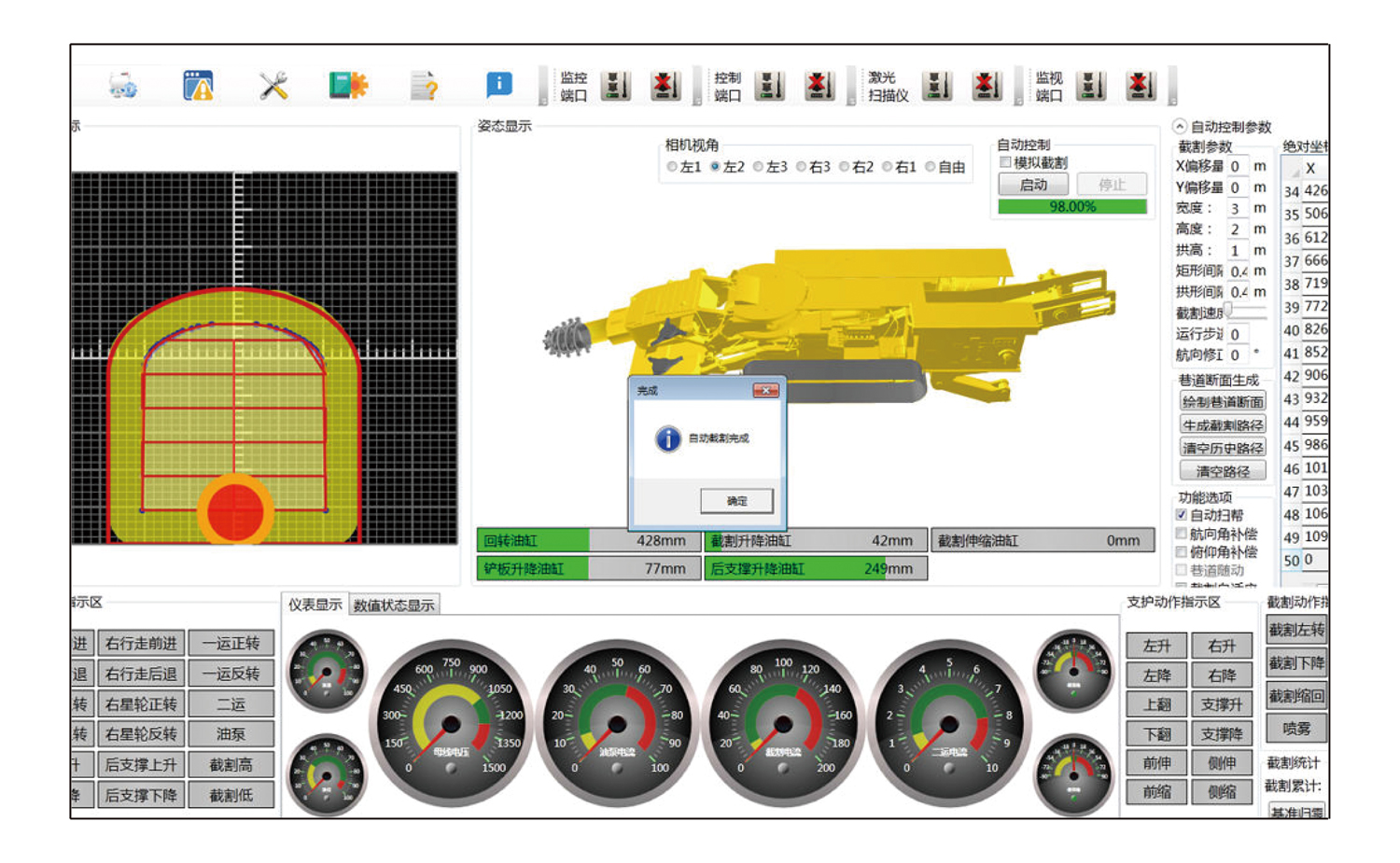Click the blue info toolbar icon

tap(499, 85)
